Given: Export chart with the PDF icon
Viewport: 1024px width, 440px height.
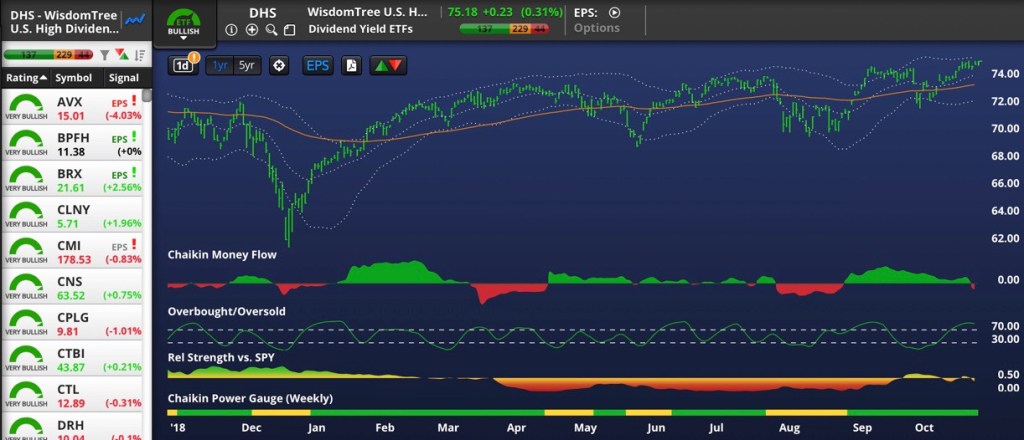Looking at the screenshot, I should click(x=351, y=66).
